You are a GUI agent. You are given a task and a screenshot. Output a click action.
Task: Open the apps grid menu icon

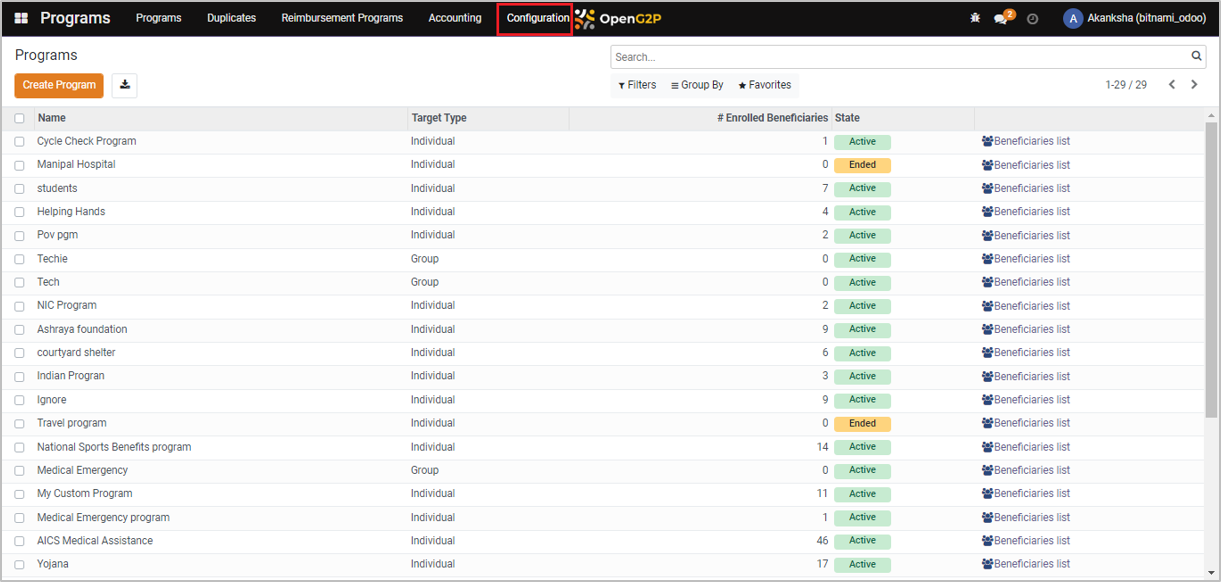pyautogui.click(x=21, y=18)
